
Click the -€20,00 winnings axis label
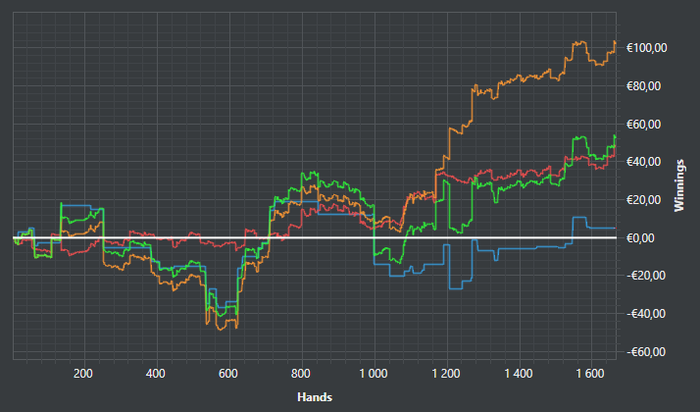point(644,276)
